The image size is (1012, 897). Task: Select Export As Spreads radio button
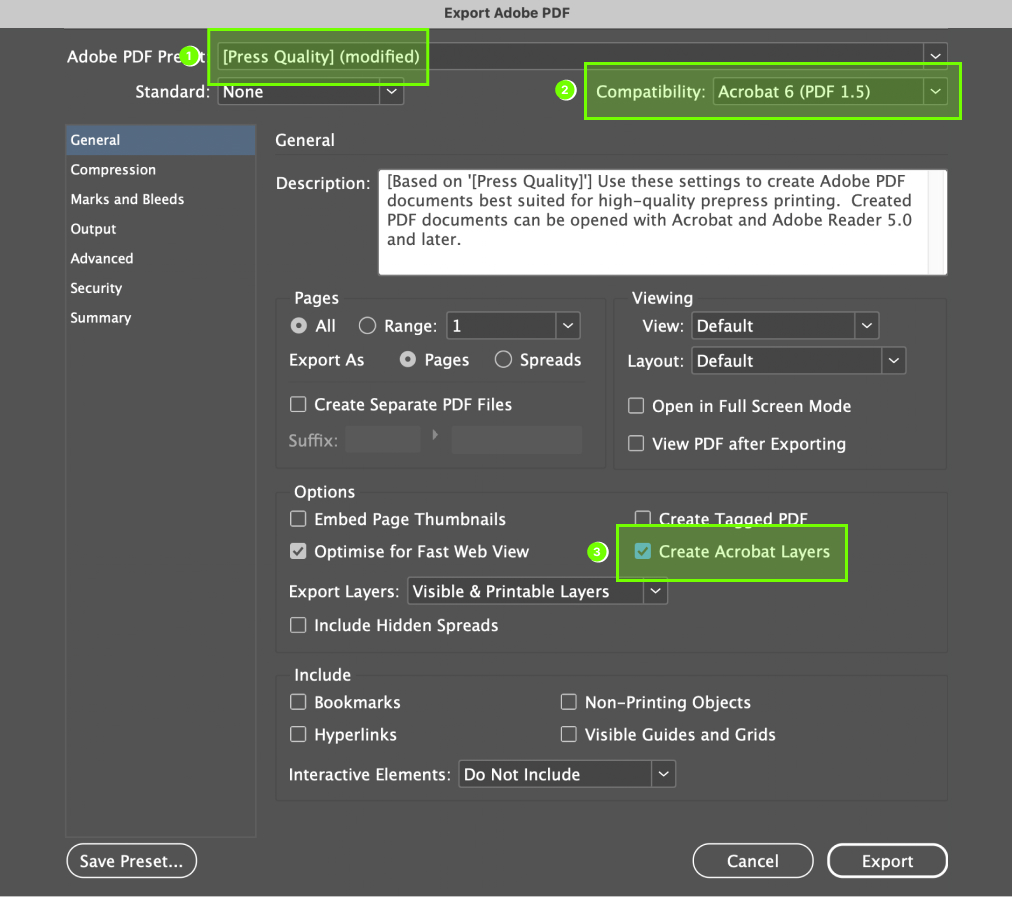point(503,359)
